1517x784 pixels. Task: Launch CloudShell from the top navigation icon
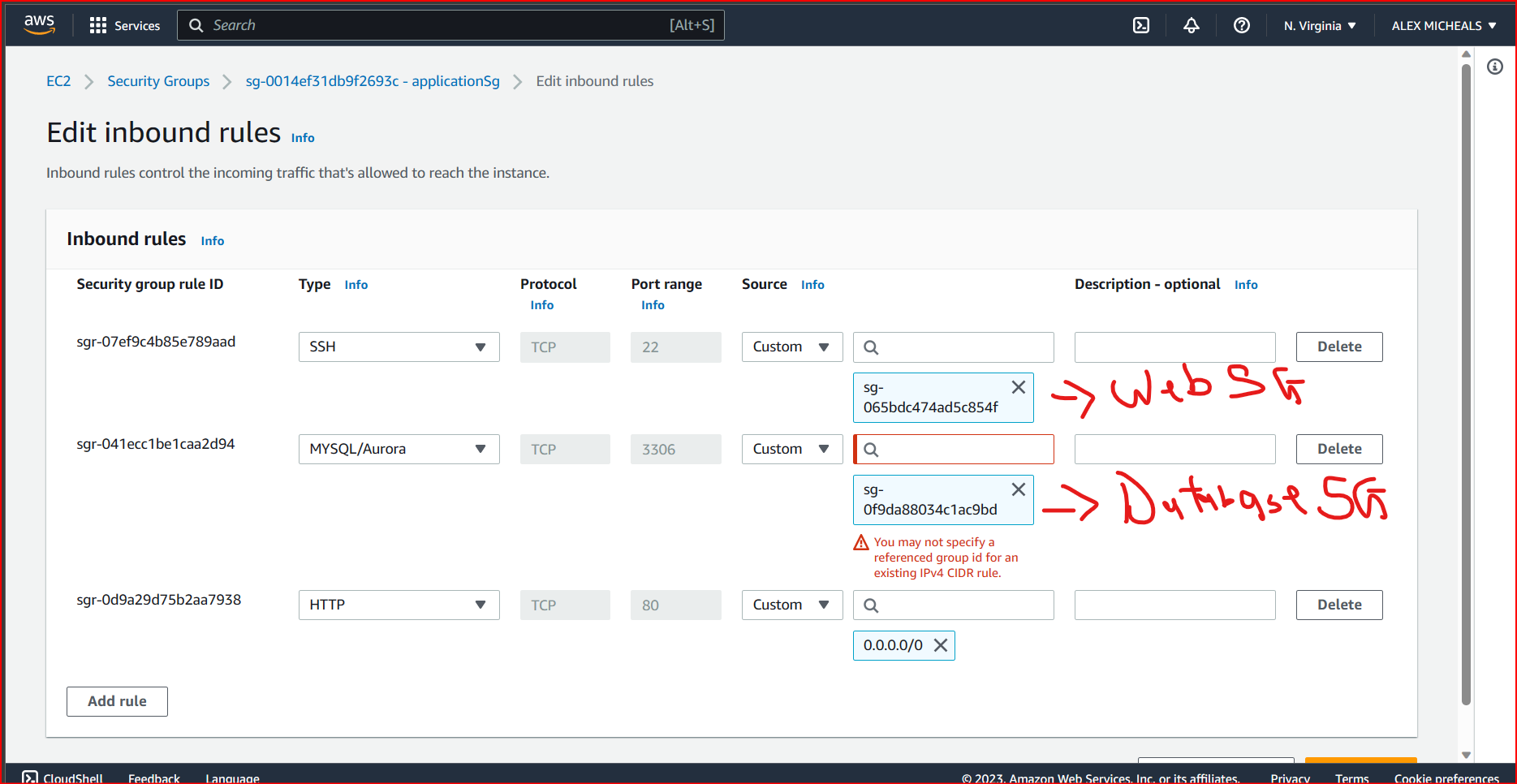1140,25
